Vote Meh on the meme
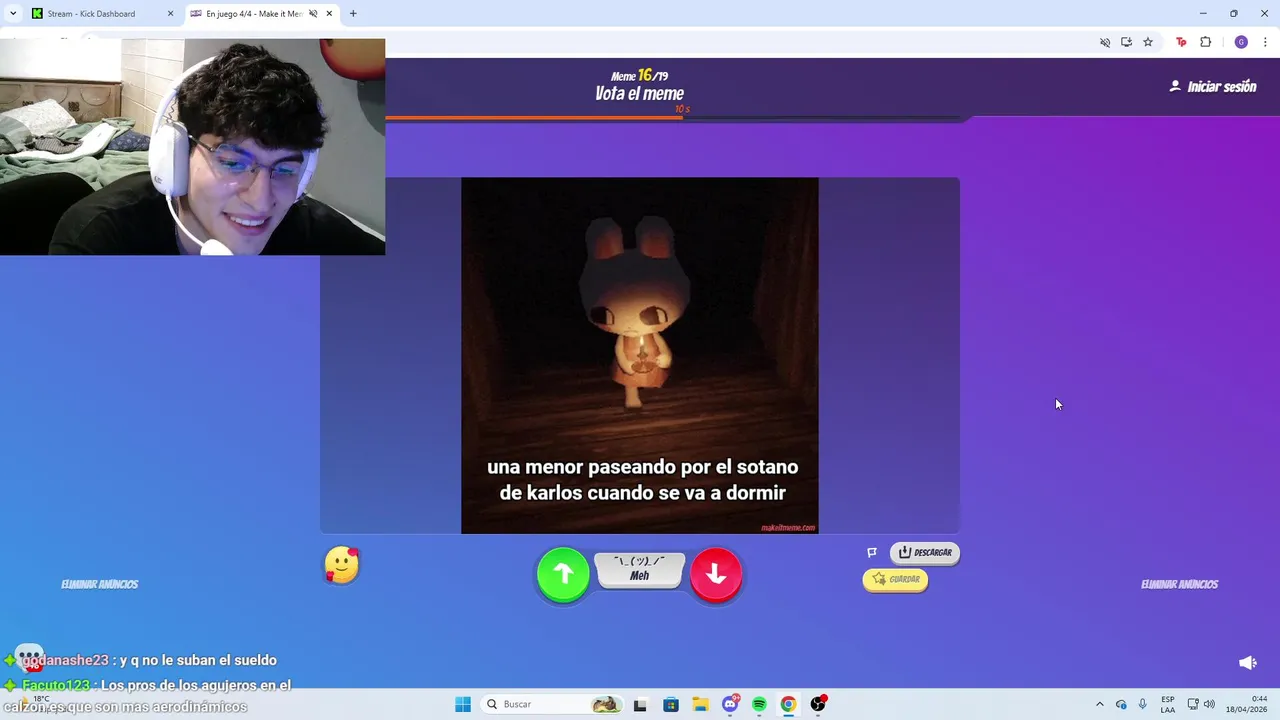 click(640, 569)
